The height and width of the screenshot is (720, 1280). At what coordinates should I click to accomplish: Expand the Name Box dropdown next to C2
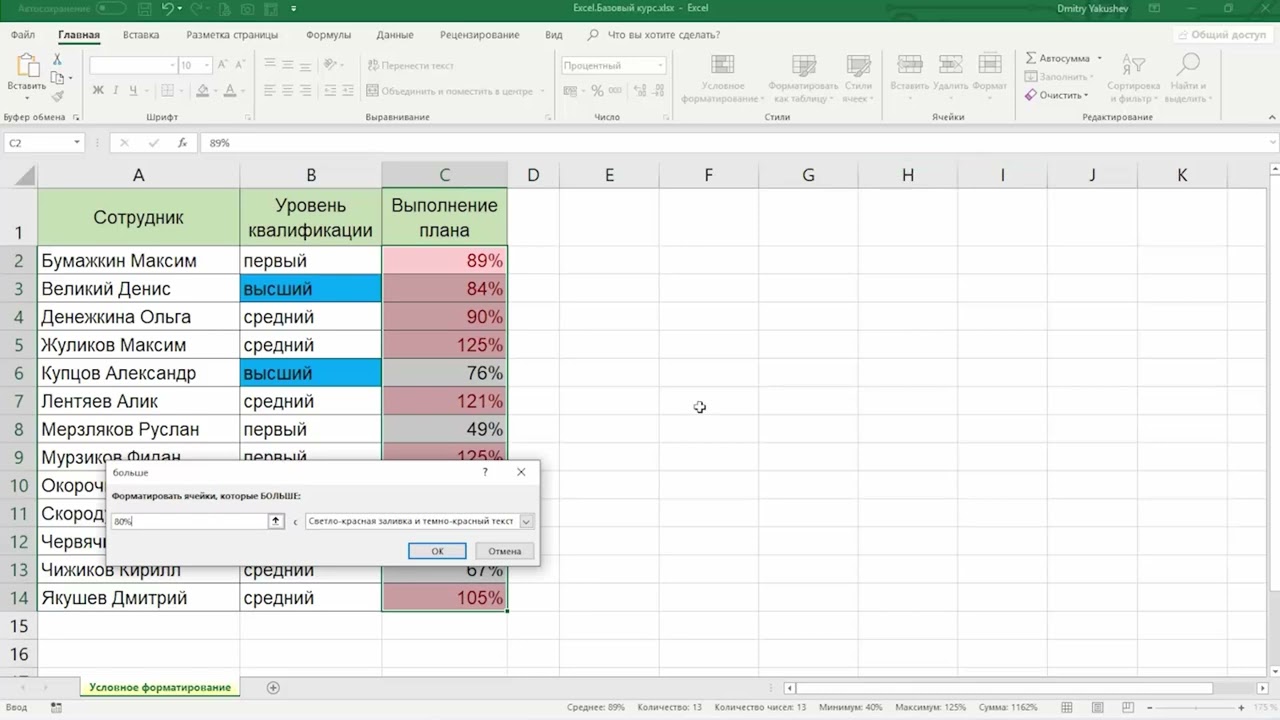coord(77,143)
